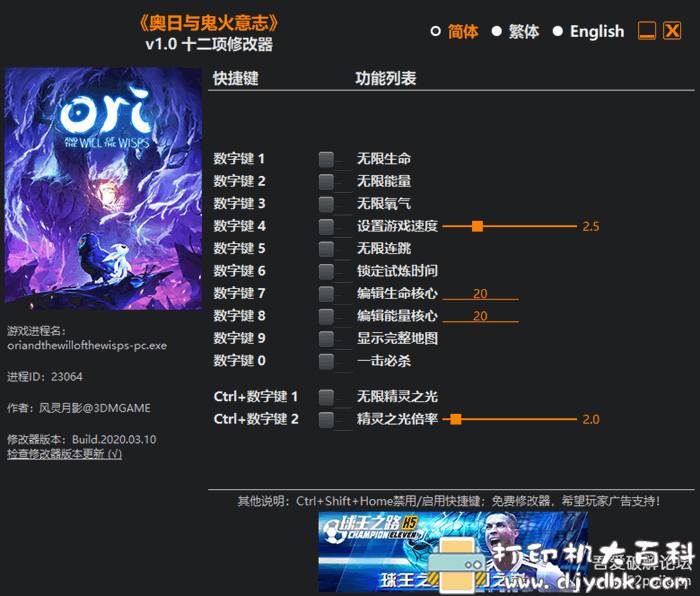Toggle 无限能量 cheat switch
This screenshot has width=700, height=596.
(326, 181)
